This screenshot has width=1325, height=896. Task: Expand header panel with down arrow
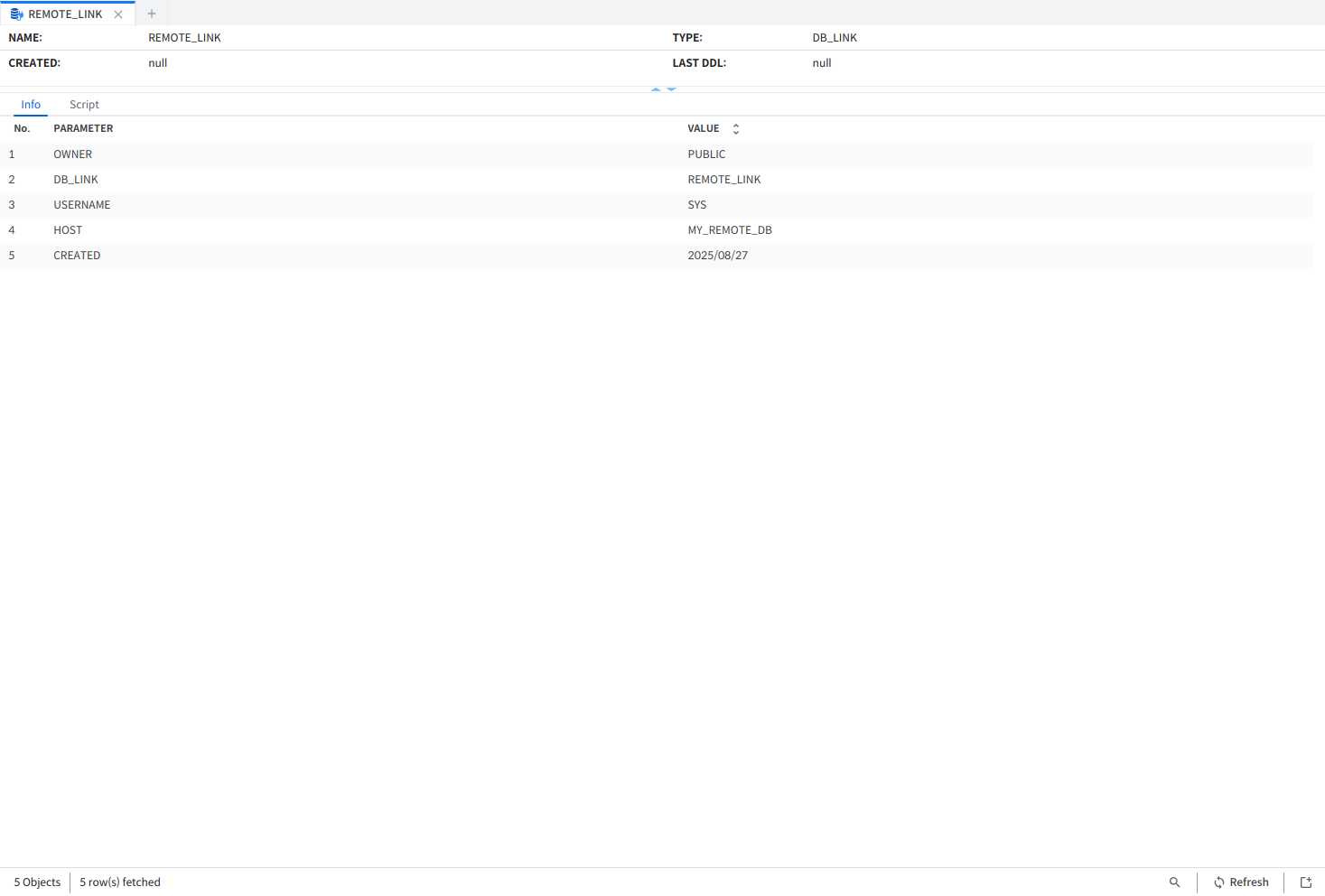(x=671, y=89)
